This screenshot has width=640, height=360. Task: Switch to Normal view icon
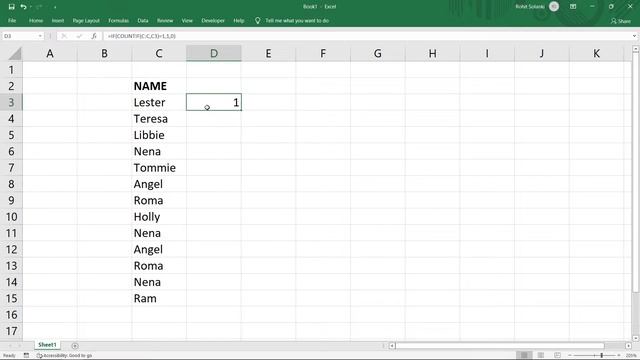point(524,356)
